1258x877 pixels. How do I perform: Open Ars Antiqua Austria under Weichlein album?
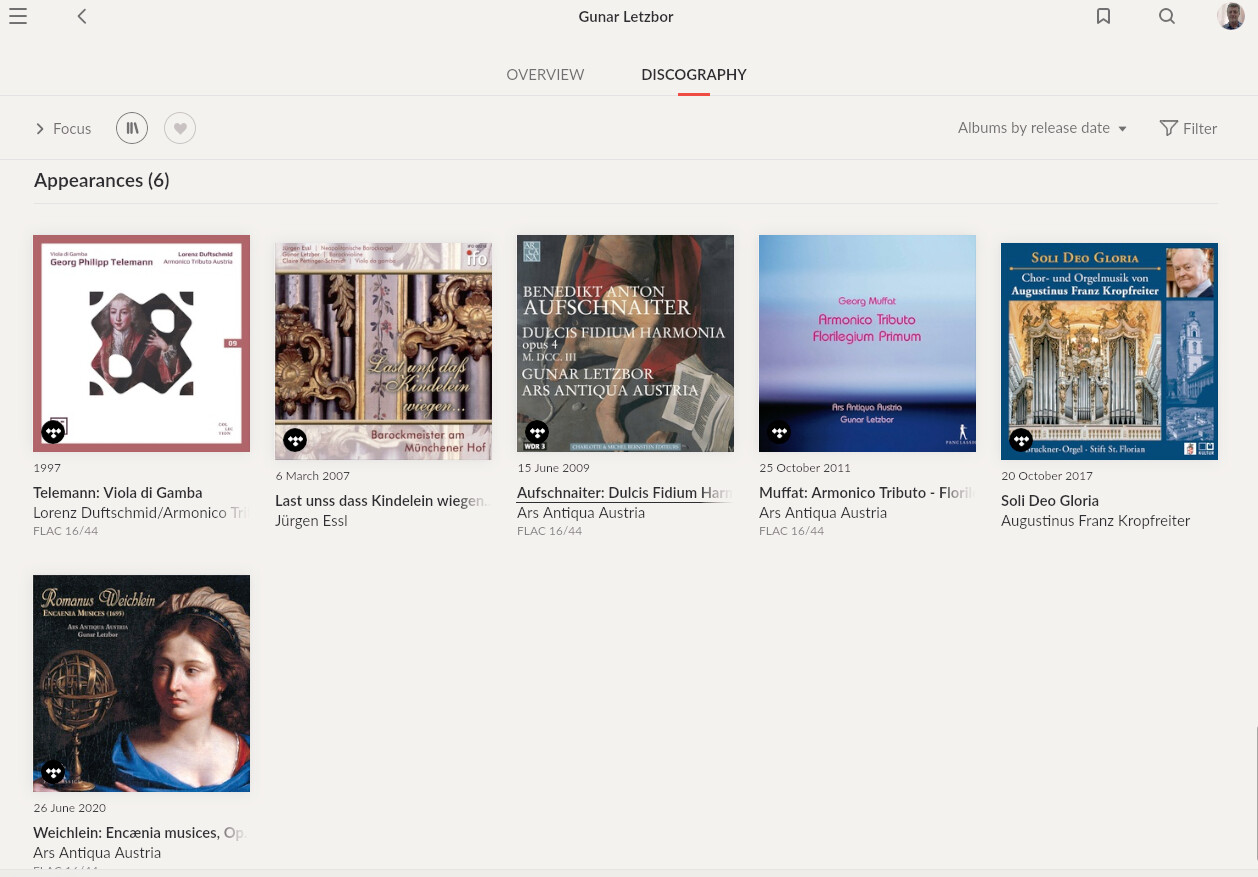pos(97,853)
